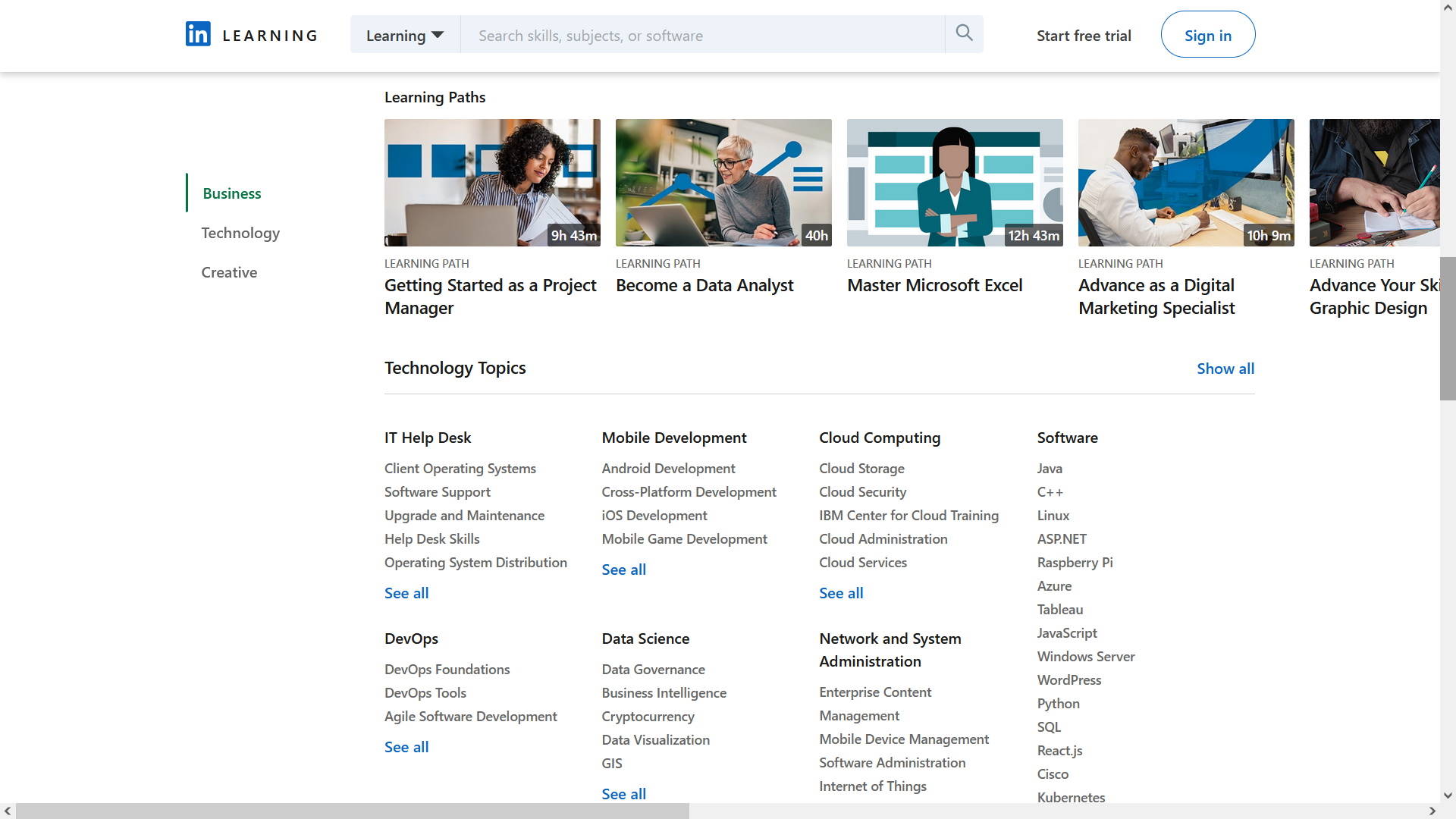Open the Linux software topic

click(x=1053, y=516)
